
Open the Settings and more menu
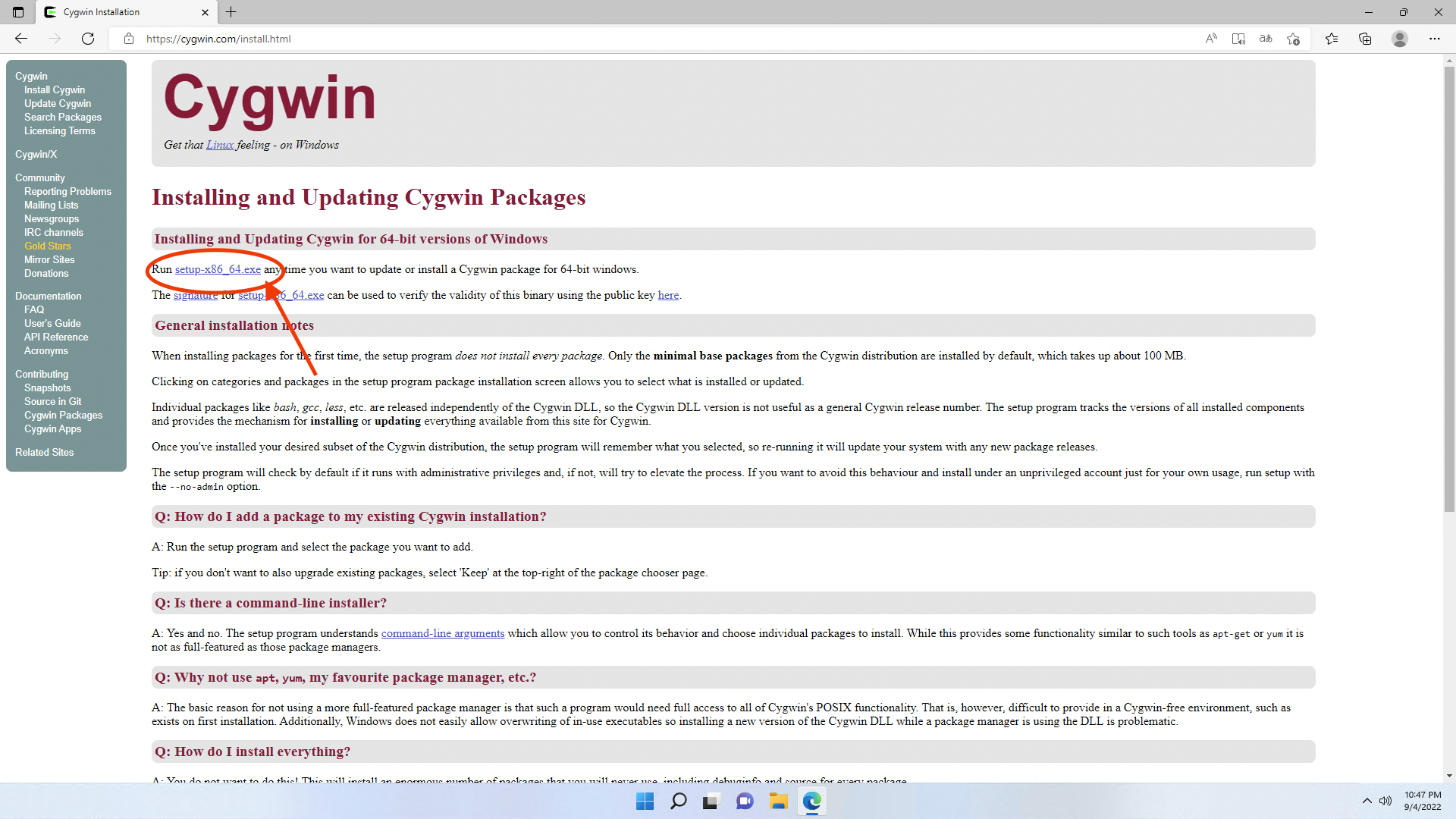click(1435, 39)
